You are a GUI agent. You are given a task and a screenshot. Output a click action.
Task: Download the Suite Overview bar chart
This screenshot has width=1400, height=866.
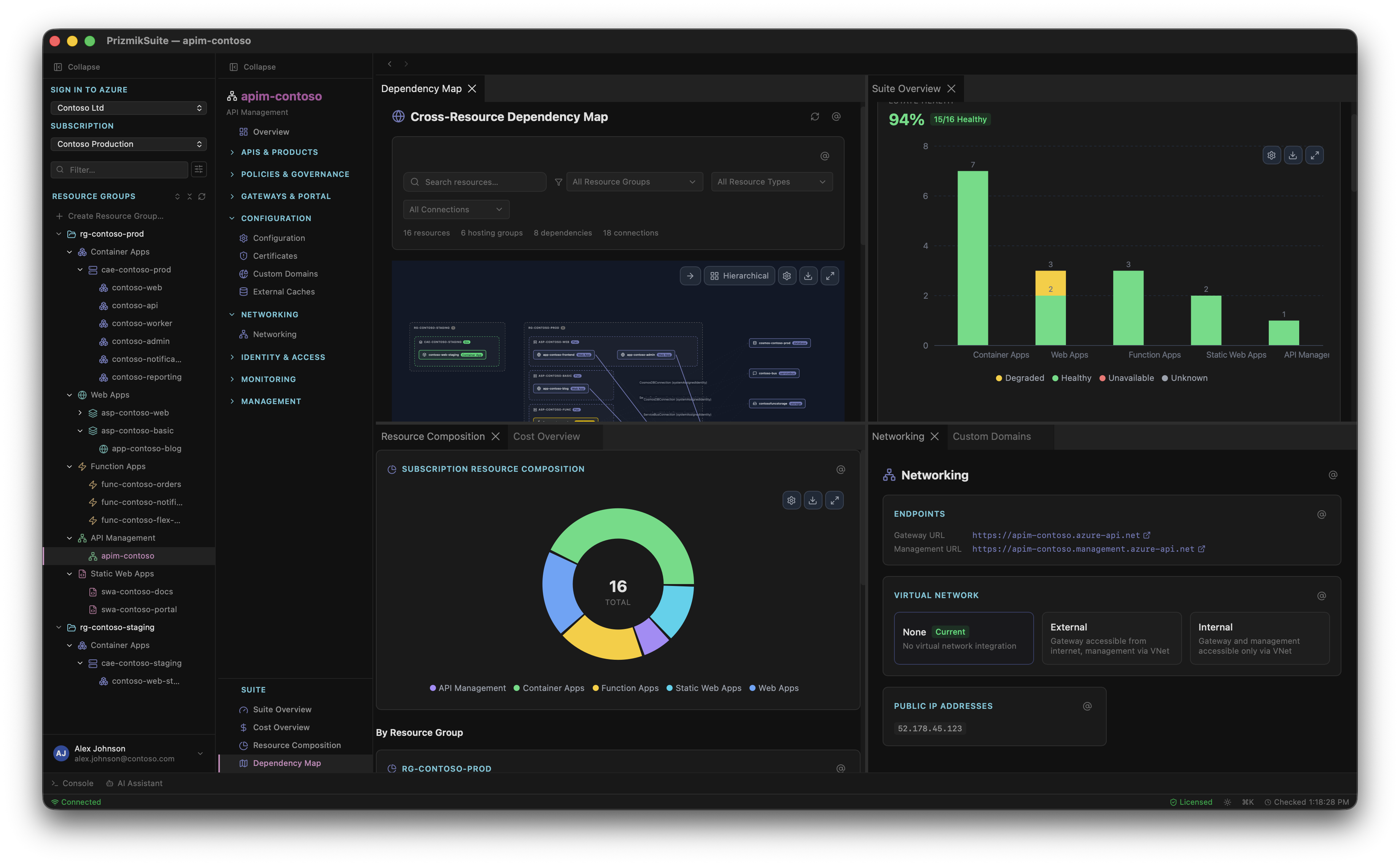(x=1292, y=155)
